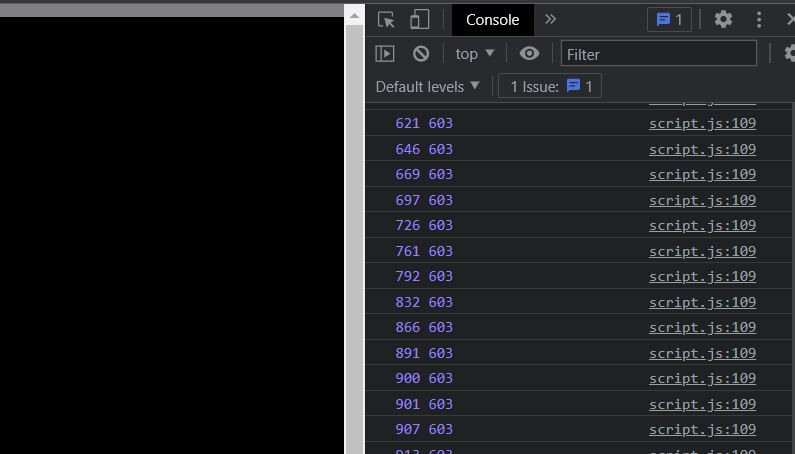This screenshot has width=795, height=454.
Task: Click the page scrollbar up arrow
Action: click(x=354, y=15)
